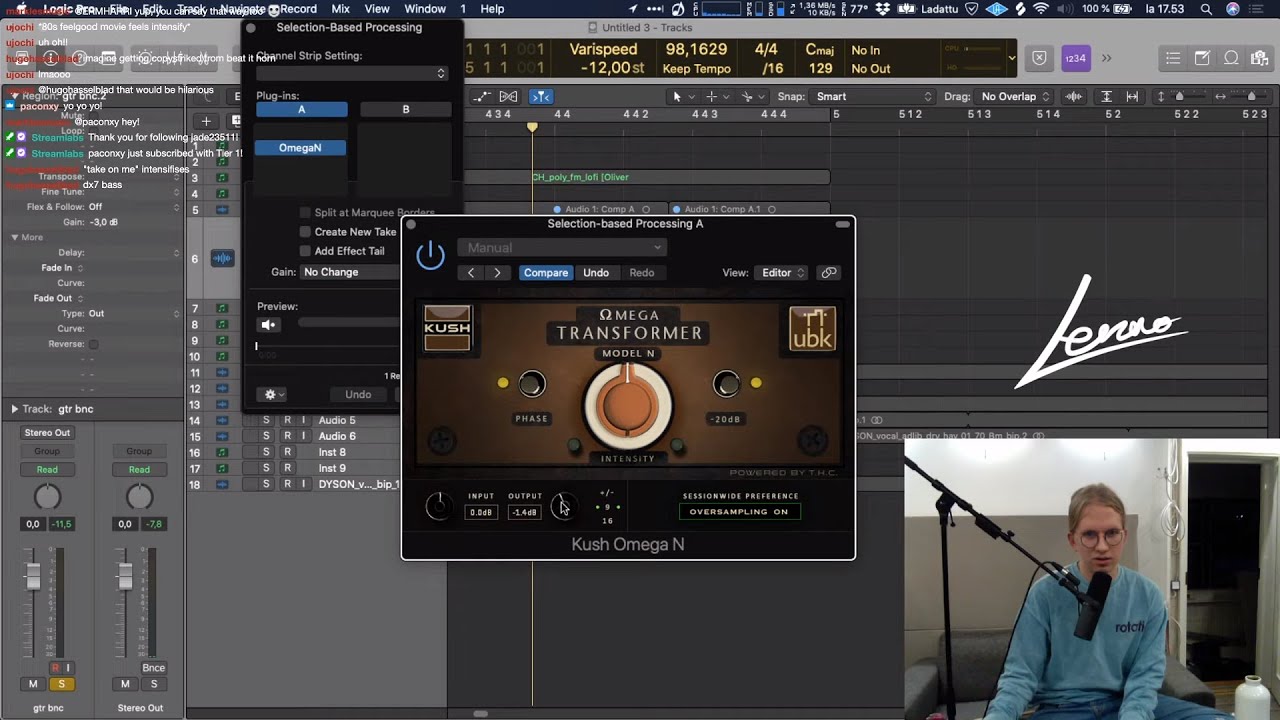Viewport: 1280px width, 720px height.
Task: Select plug-in set B tab
Action: [x=406, y=109]
